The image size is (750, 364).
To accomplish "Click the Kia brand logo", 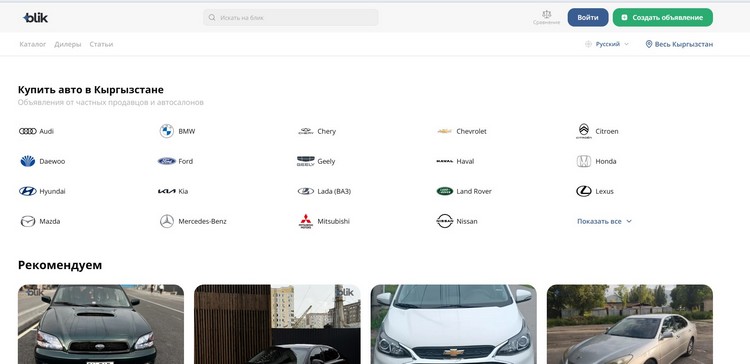I will pyautogui.click(x=166, y=191).
